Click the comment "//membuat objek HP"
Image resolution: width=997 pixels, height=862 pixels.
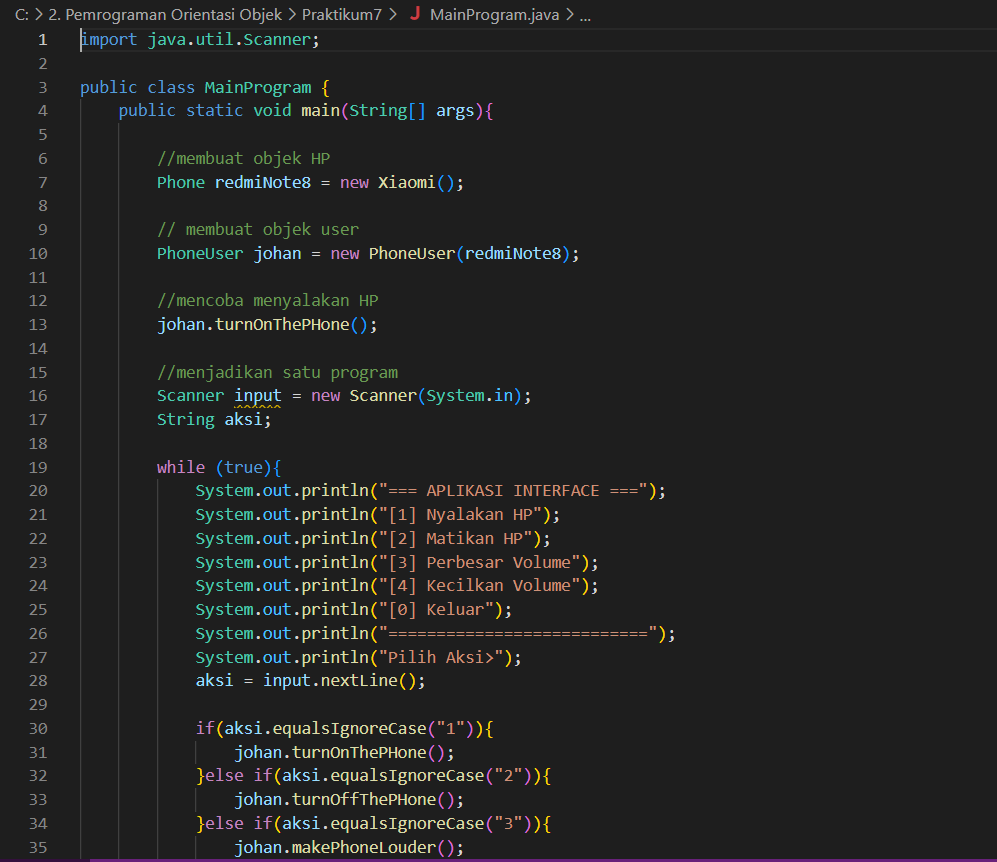(x=243, y=158)
